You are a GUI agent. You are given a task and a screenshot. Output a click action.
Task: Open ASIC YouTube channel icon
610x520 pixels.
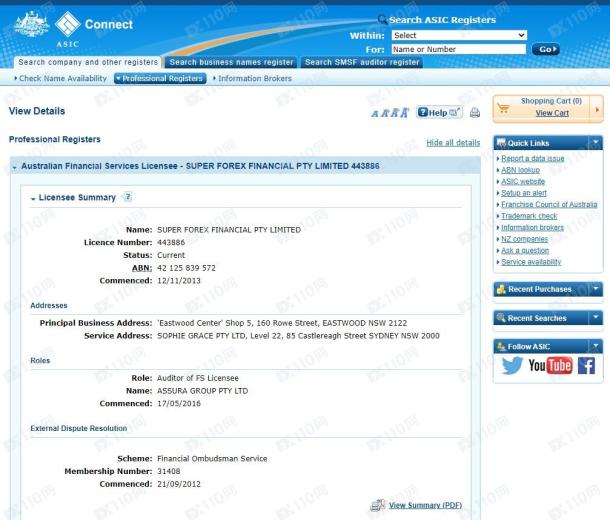pyautogui.click(x=550, y=366)
